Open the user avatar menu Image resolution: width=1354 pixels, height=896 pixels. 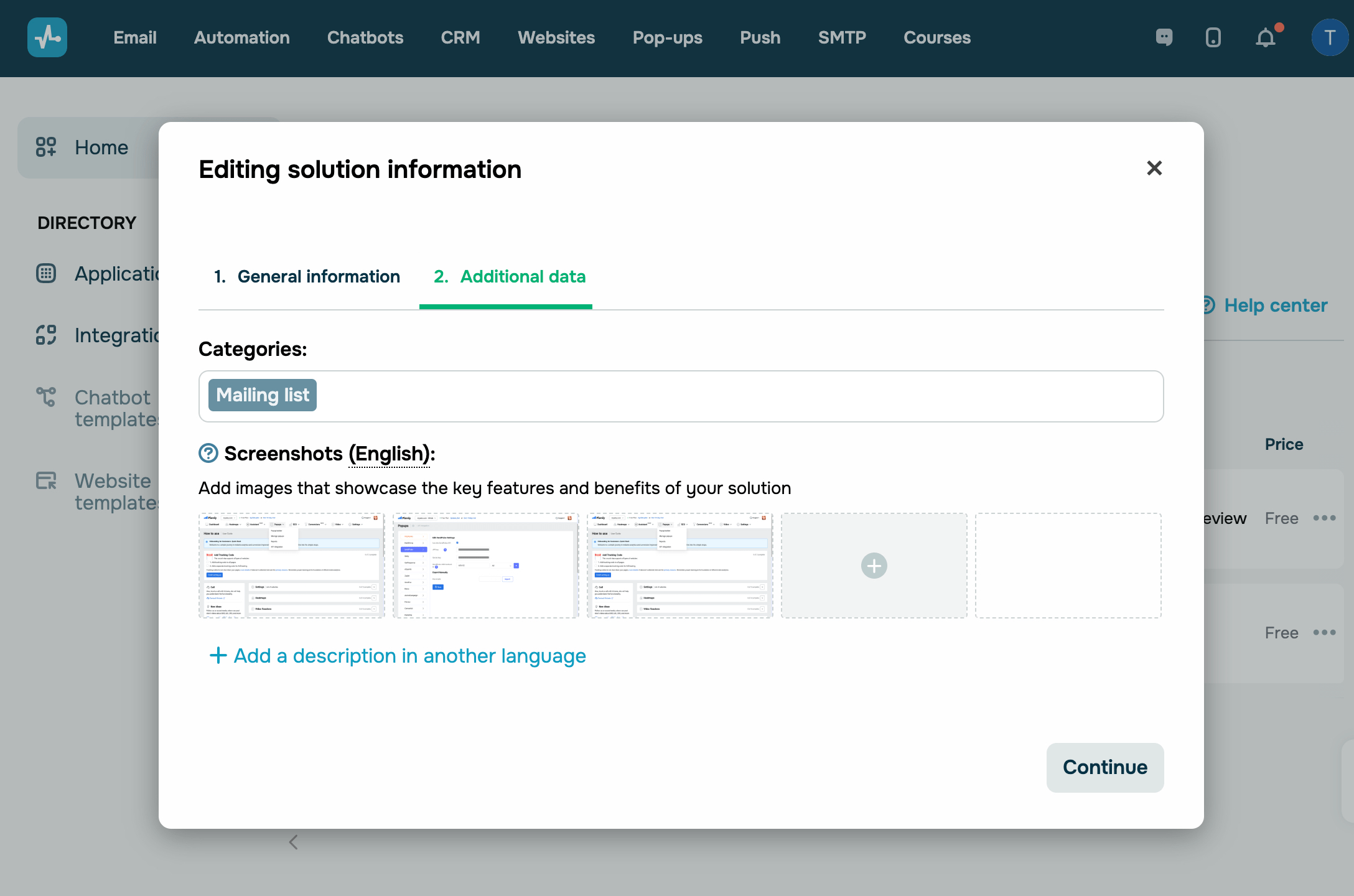pos(1330,37)
